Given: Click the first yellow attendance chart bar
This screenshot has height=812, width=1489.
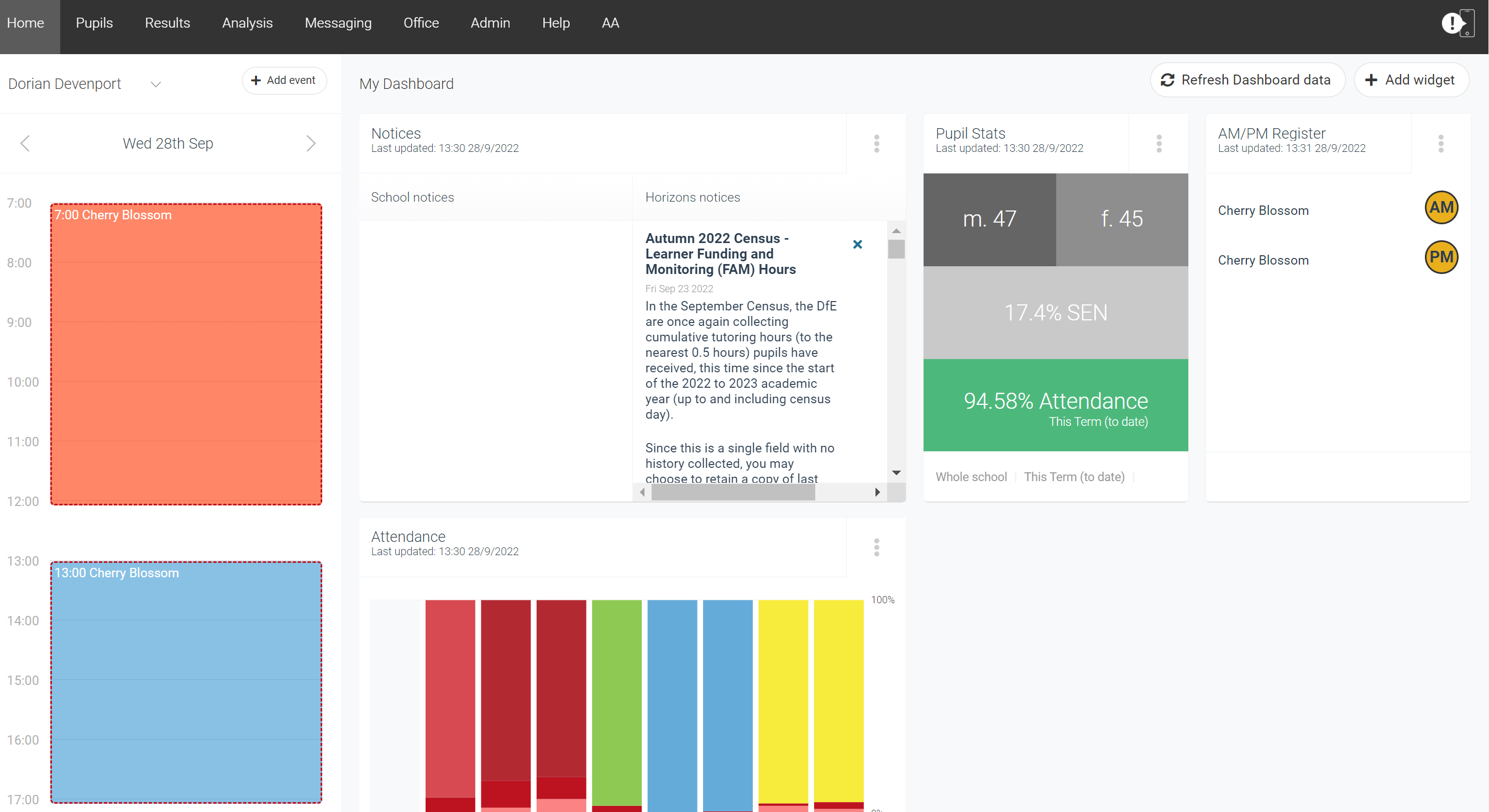Looking at the screenshot, I should 783,701.
